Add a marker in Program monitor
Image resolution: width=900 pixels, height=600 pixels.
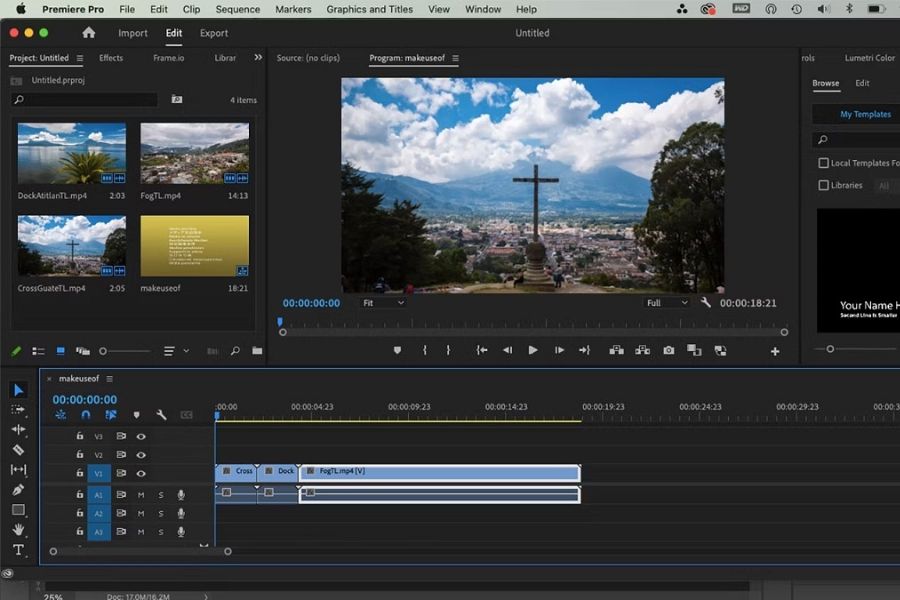(397, 350)
